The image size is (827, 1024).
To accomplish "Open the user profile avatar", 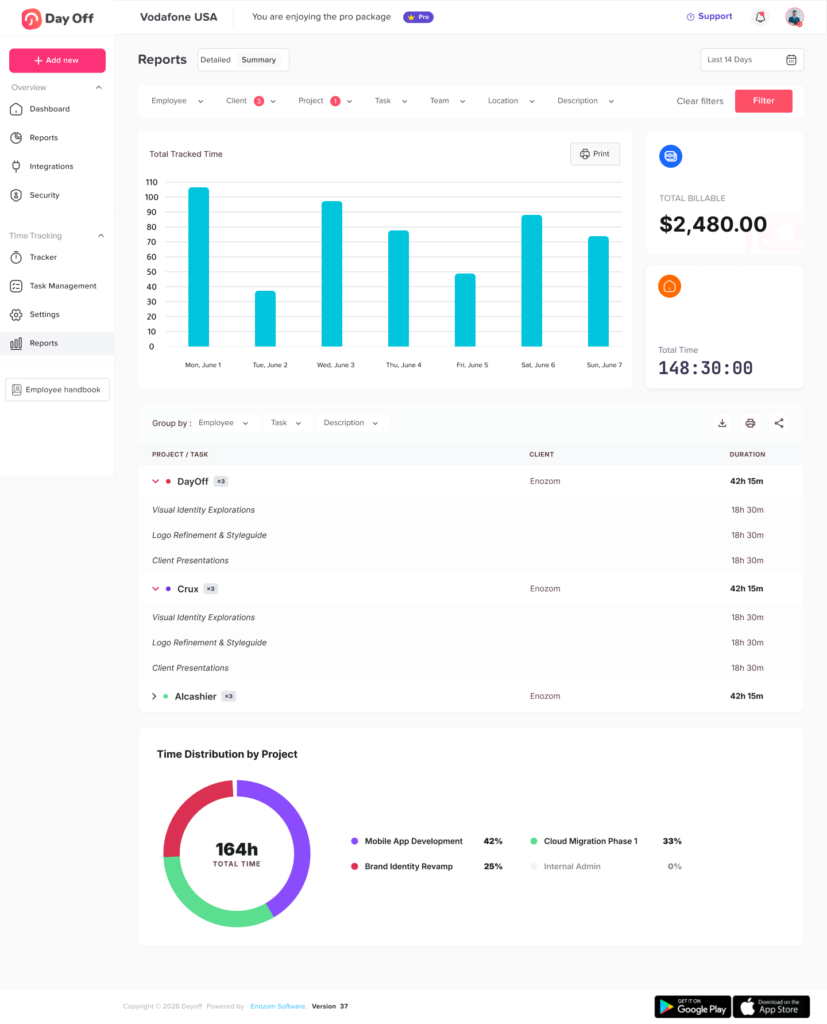I will click(x=794, y=18).
